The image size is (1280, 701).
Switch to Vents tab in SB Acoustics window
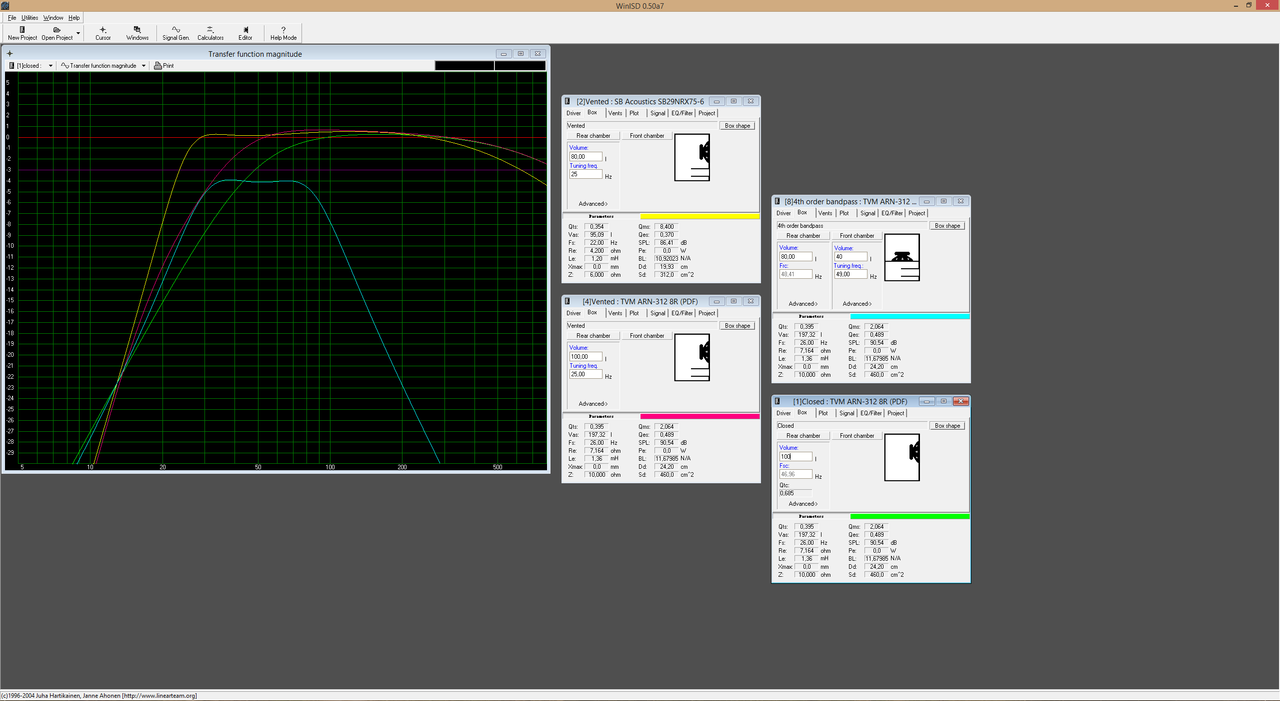tap(615, 113)
